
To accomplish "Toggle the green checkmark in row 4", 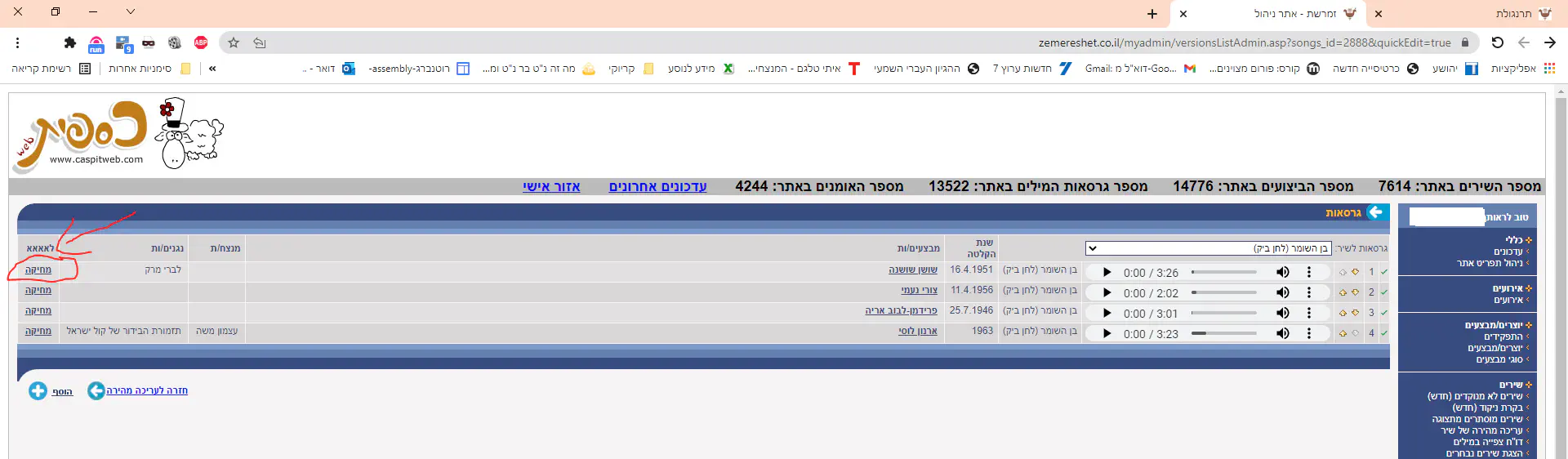I will 1384,333.
